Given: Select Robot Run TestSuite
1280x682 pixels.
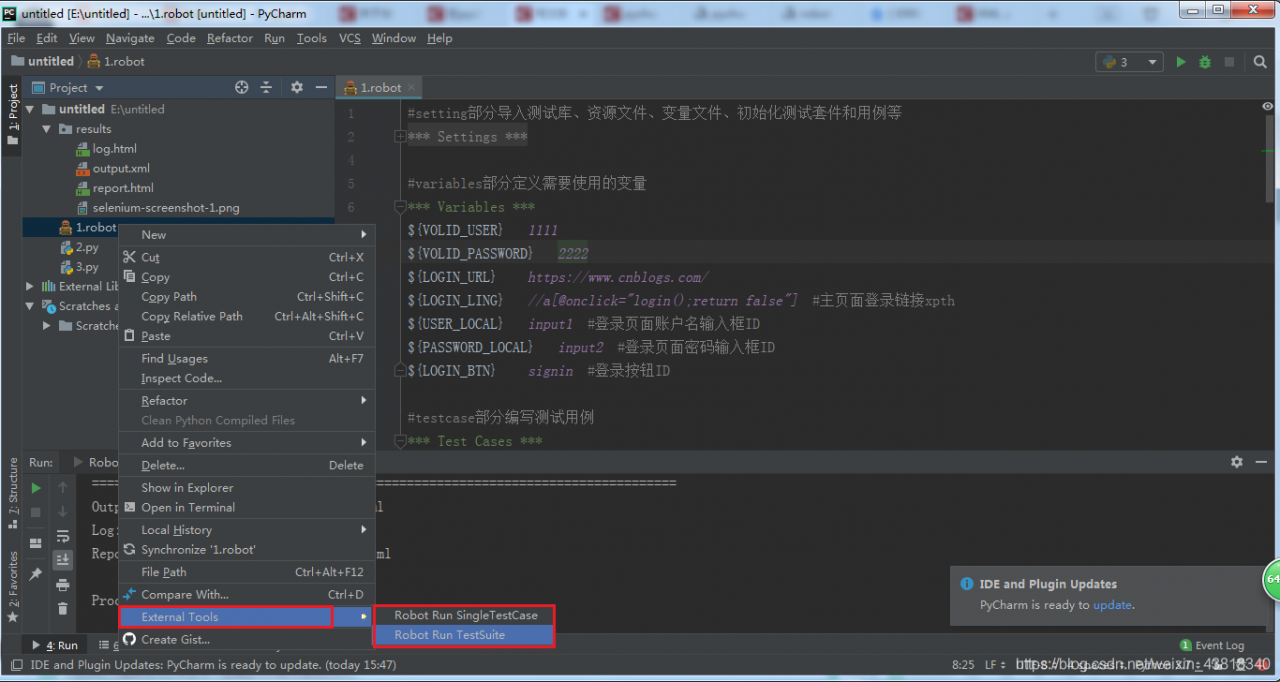Looking at the screenshot, I should (x=464, y=635).
